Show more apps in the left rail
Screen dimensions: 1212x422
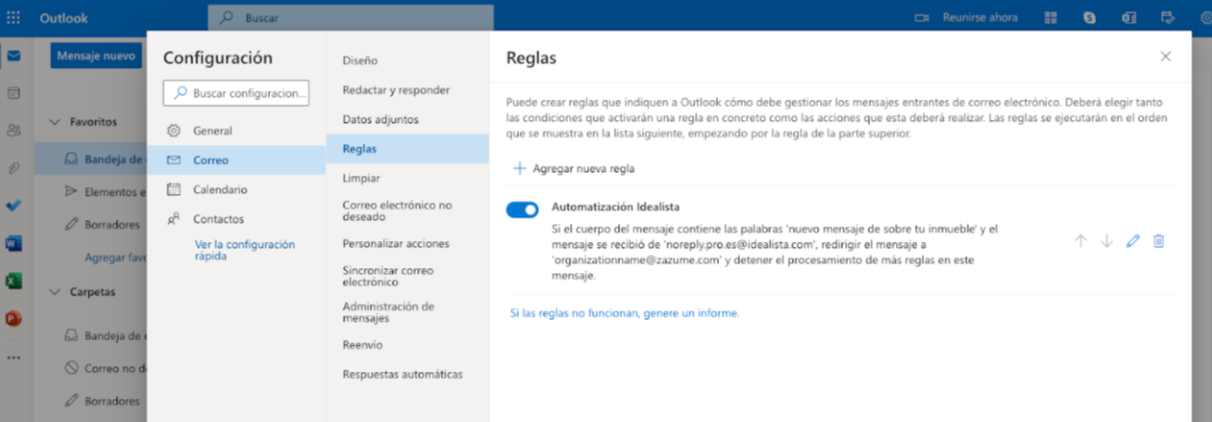(13, 357)
